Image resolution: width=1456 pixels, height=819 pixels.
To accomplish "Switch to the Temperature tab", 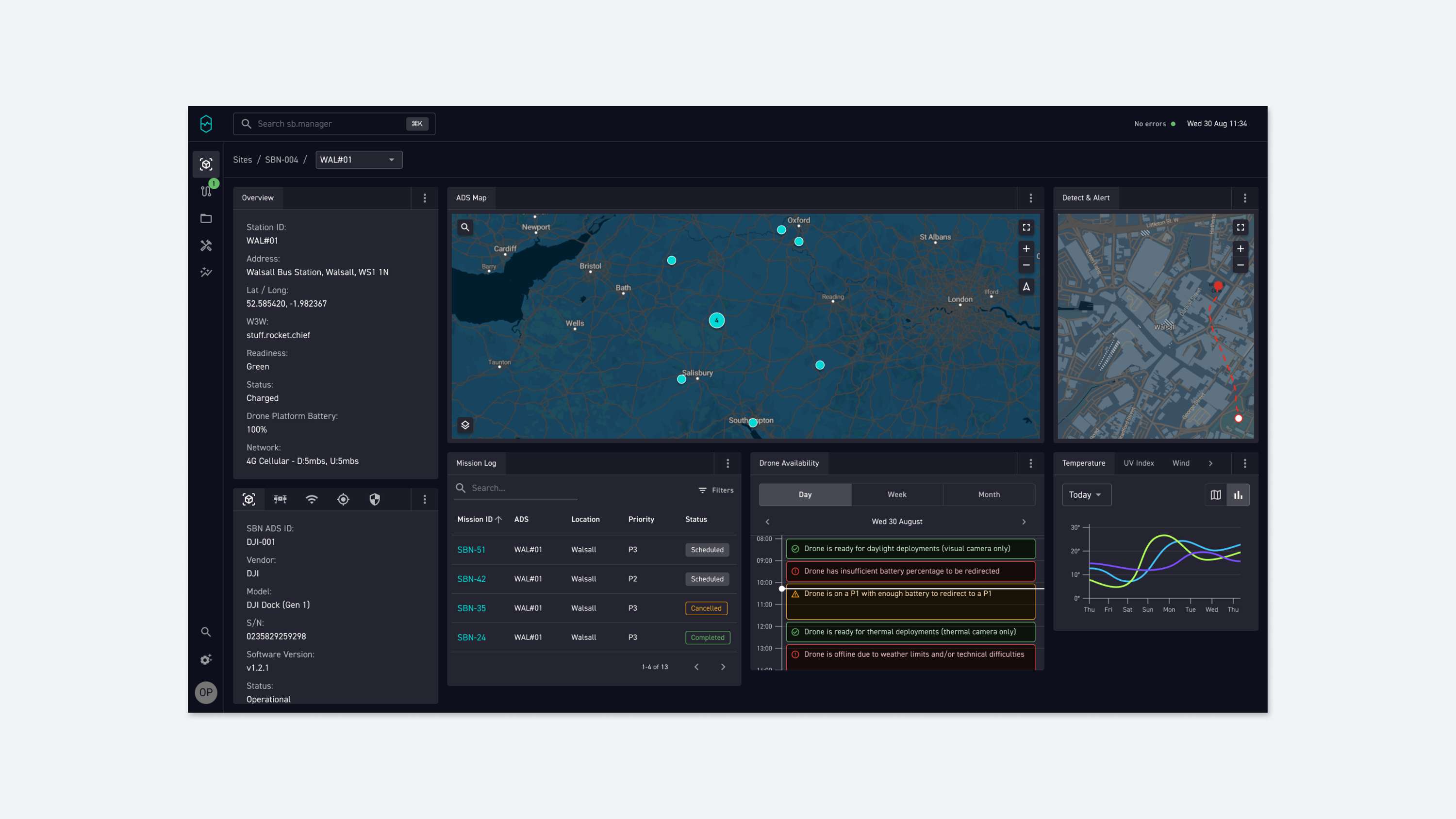I will click(x=1084, y=463).
